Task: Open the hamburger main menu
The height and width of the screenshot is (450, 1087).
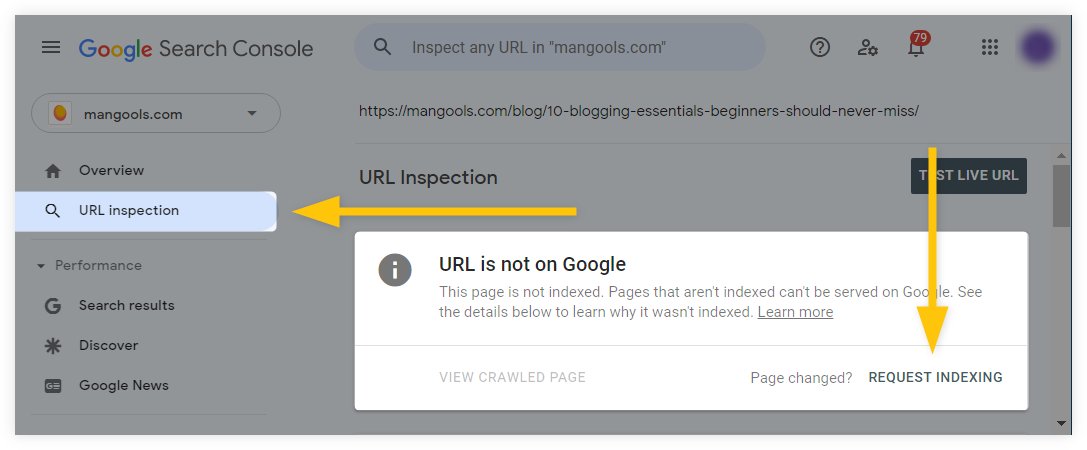Action: (x=51, y=47)
